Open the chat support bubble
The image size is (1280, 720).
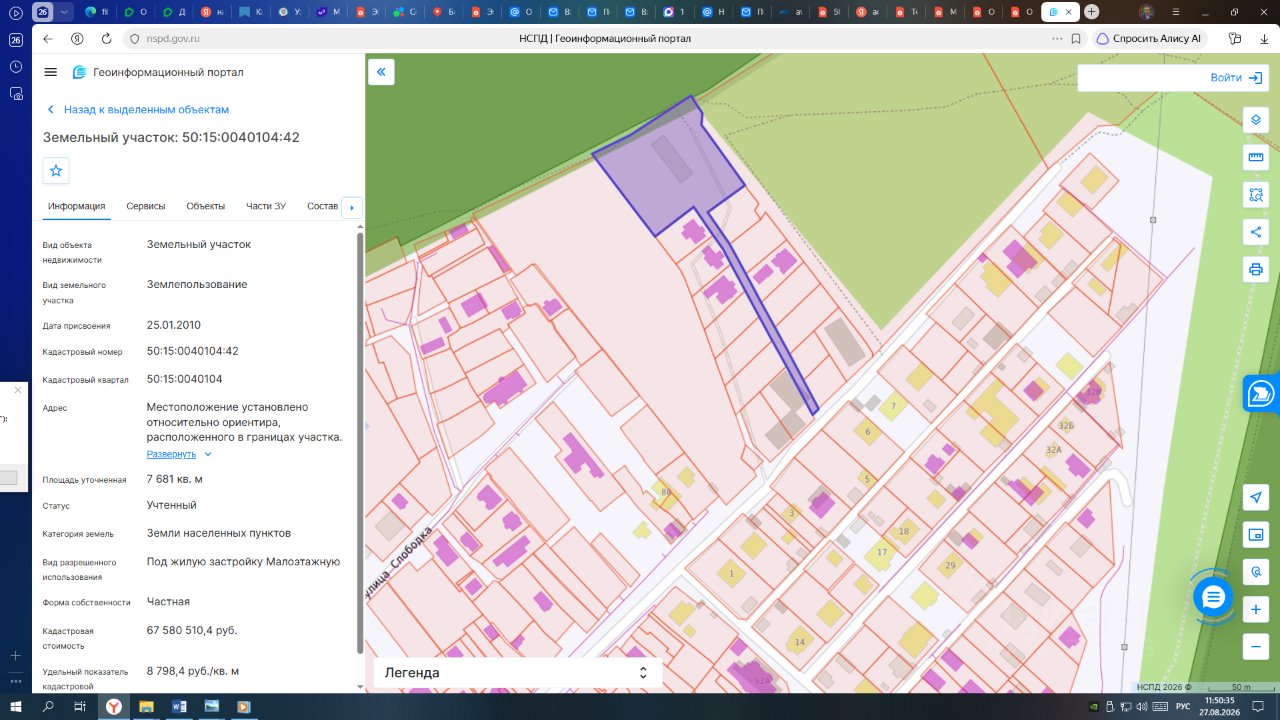[x=1213, y=598]
